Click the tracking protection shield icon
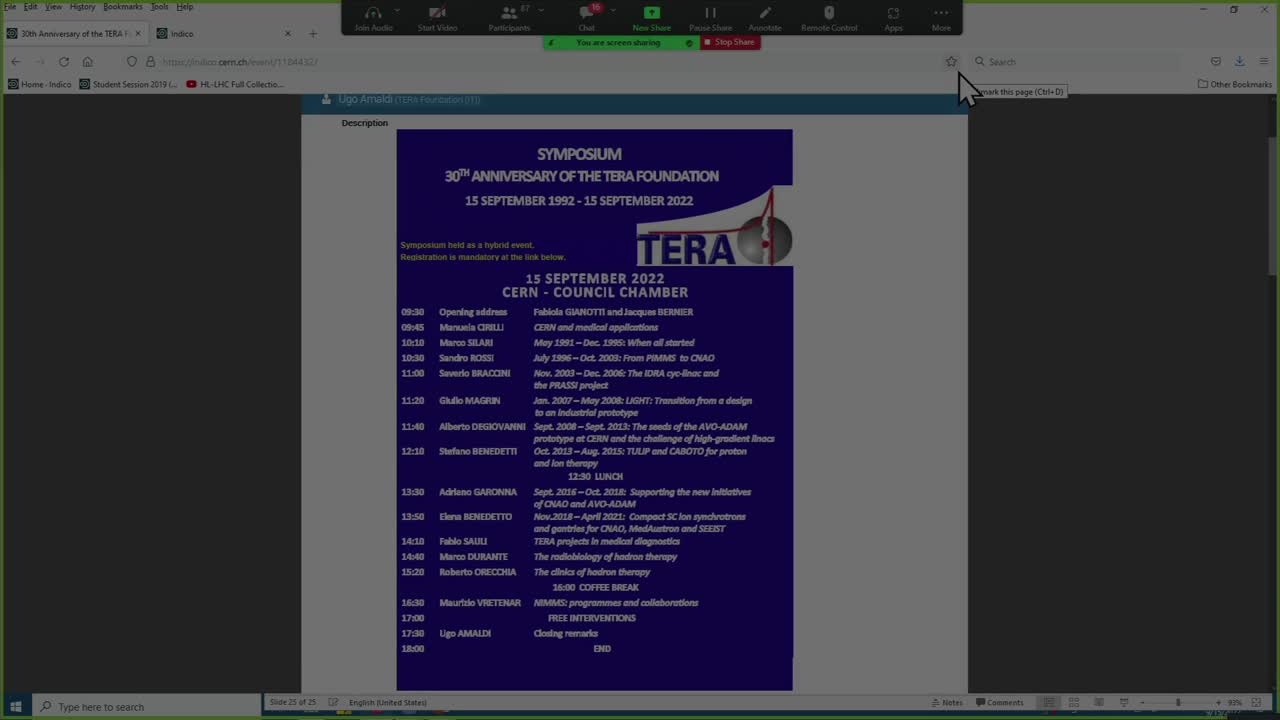 click(131, 62)
